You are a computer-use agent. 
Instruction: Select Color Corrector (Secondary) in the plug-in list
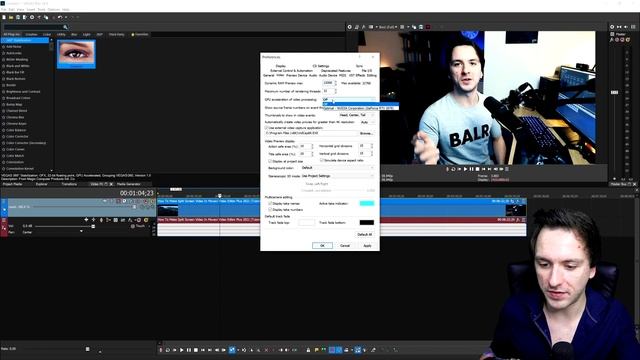[26, 143]
